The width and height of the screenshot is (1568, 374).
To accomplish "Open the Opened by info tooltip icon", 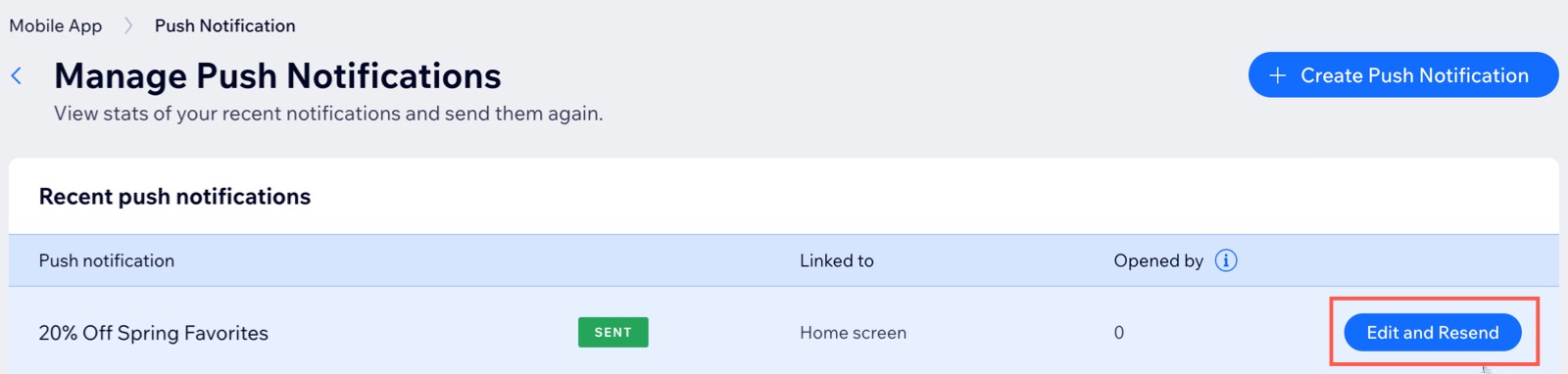I will tap(1226, 260).
